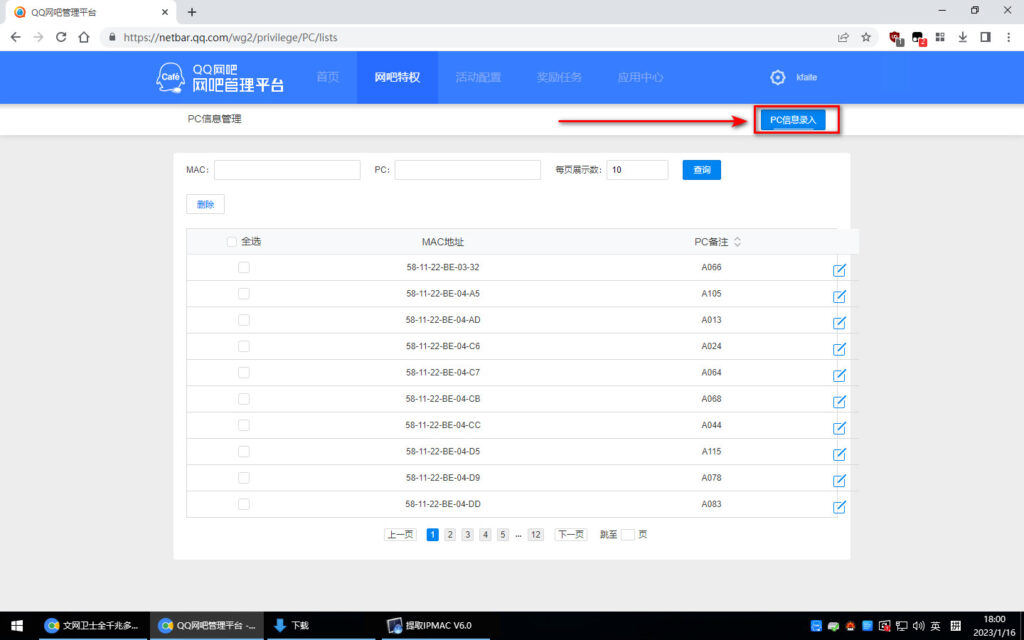Tick the checkbox for PC A013
This screenshot has height=640, width=1024.
click(243, 321)
